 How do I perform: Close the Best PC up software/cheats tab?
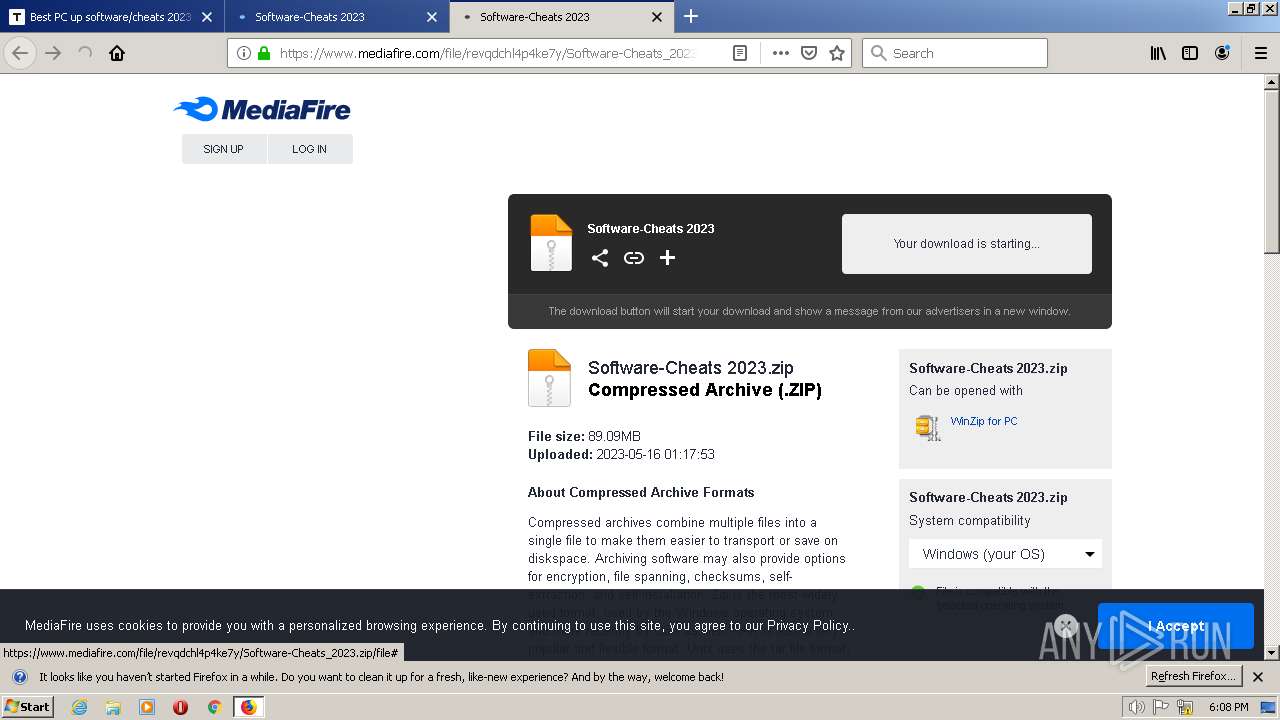207,17
